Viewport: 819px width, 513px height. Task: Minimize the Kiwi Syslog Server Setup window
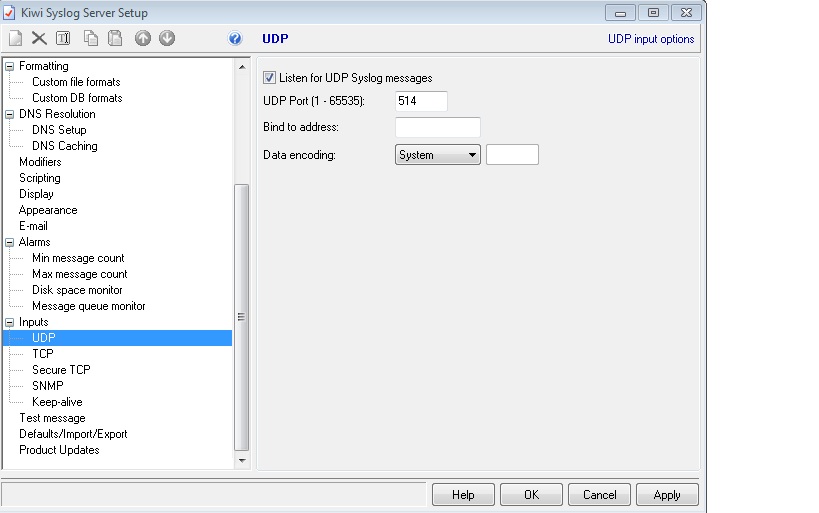pos(620,13)
